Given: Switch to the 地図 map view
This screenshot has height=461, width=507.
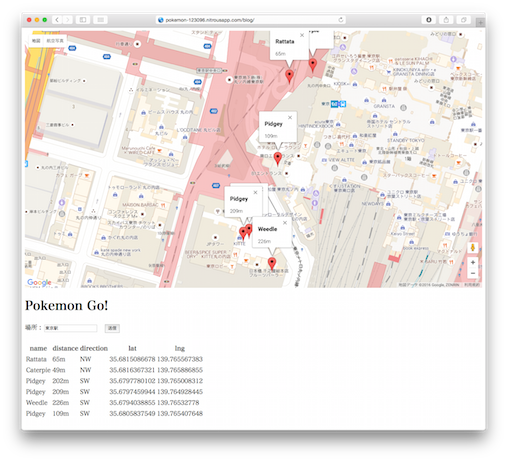Looking at the screenshot, I should [36, 41].
